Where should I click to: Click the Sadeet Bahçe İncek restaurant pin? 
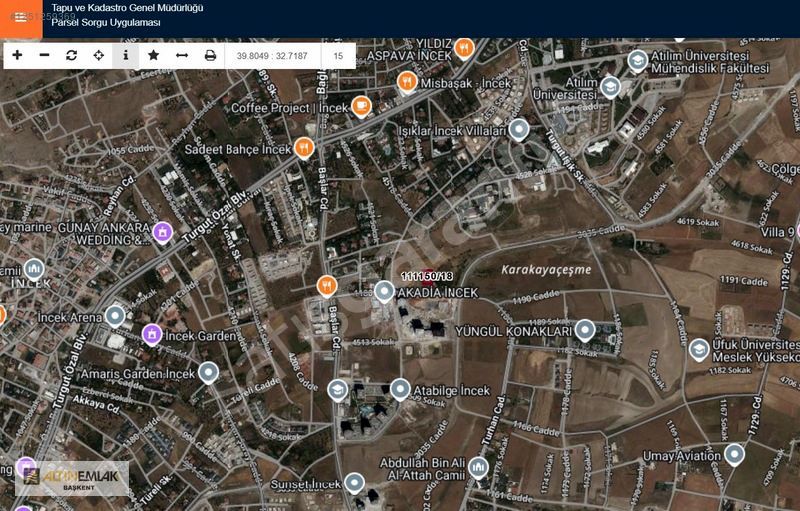click(304, 148)
